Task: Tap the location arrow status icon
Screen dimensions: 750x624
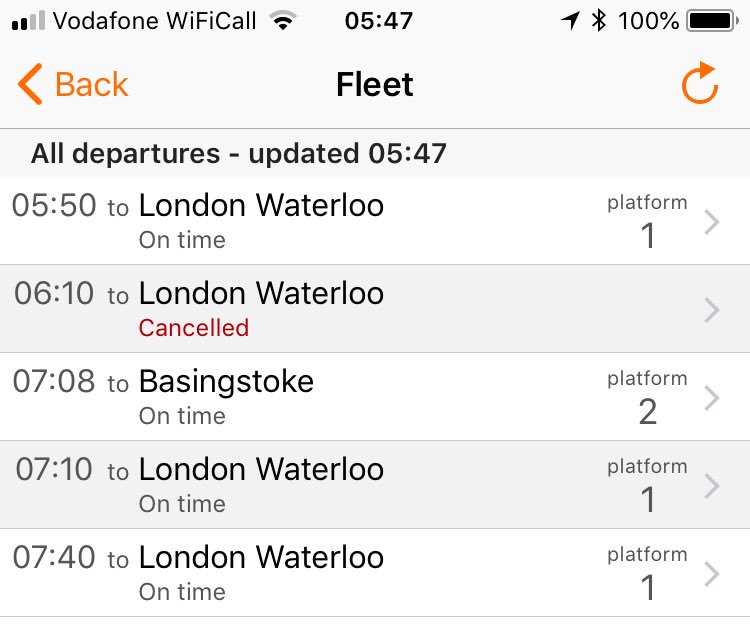Action: click(571, 20)
